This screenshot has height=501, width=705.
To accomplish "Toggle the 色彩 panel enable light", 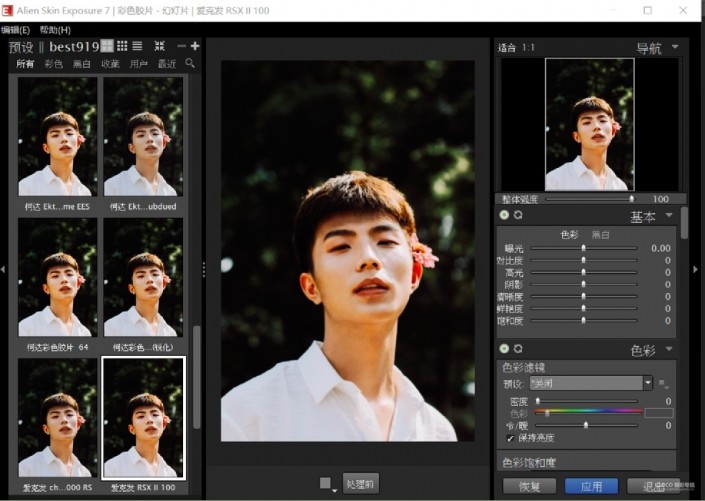I will (x=504, y=349).
